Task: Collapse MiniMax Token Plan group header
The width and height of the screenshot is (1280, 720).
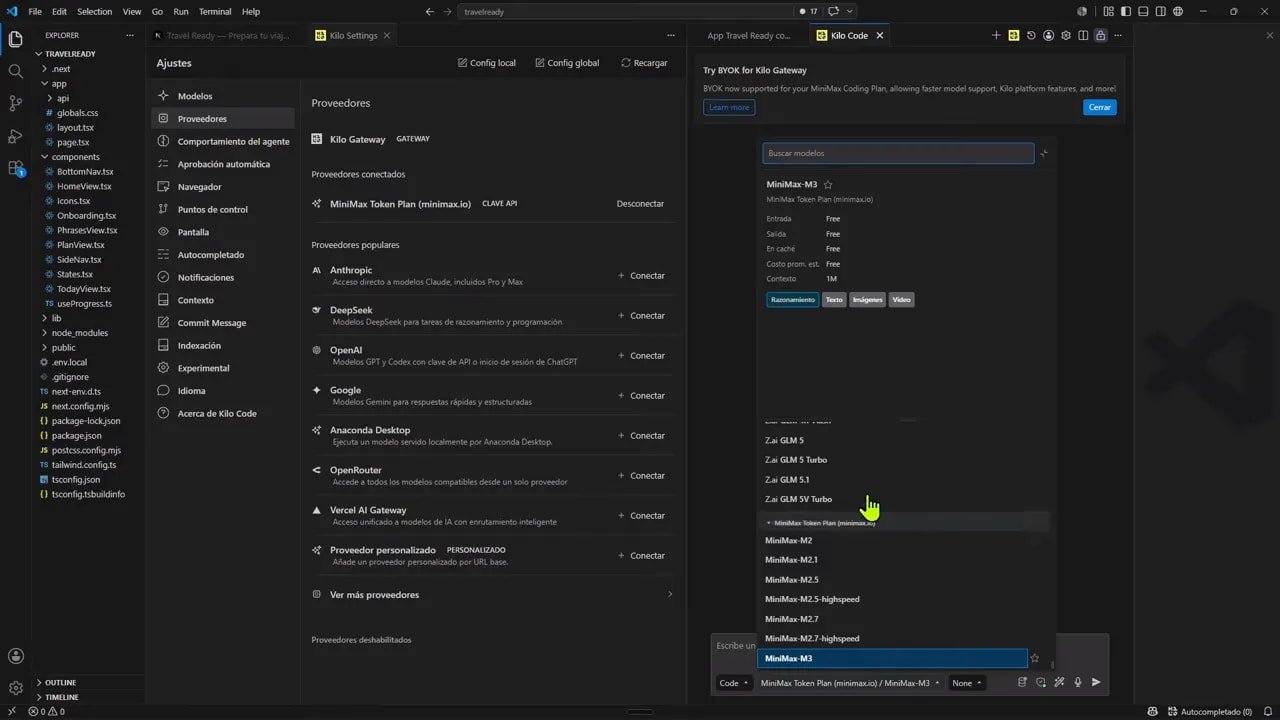Action: 903,523
